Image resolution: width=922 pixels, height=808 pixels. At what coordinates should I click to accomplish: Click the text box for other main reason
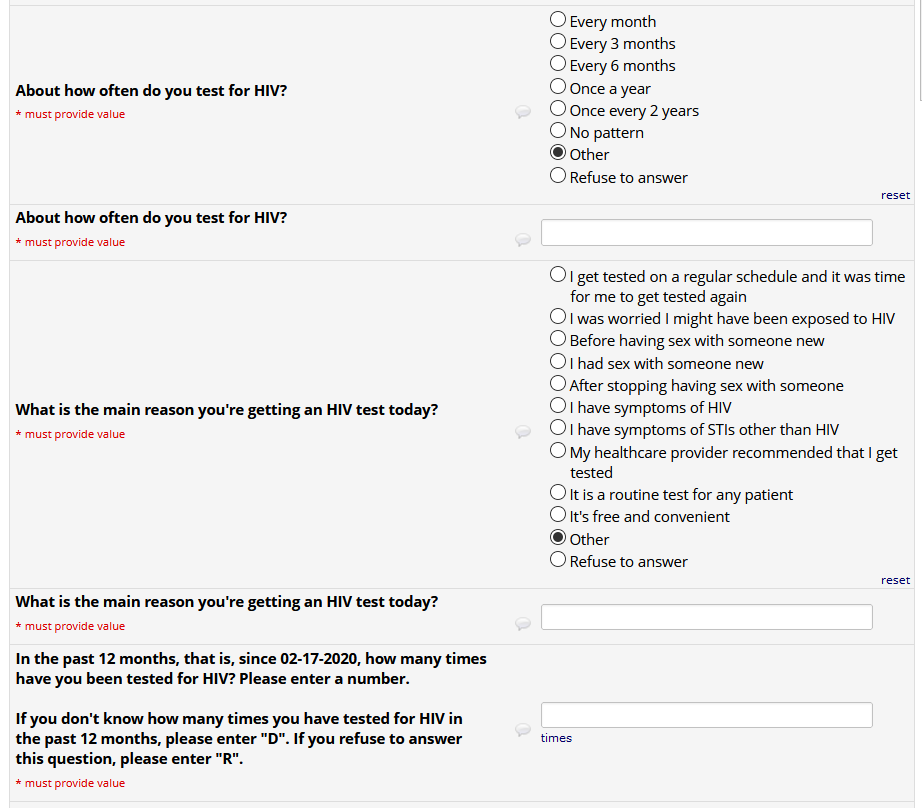706,617
